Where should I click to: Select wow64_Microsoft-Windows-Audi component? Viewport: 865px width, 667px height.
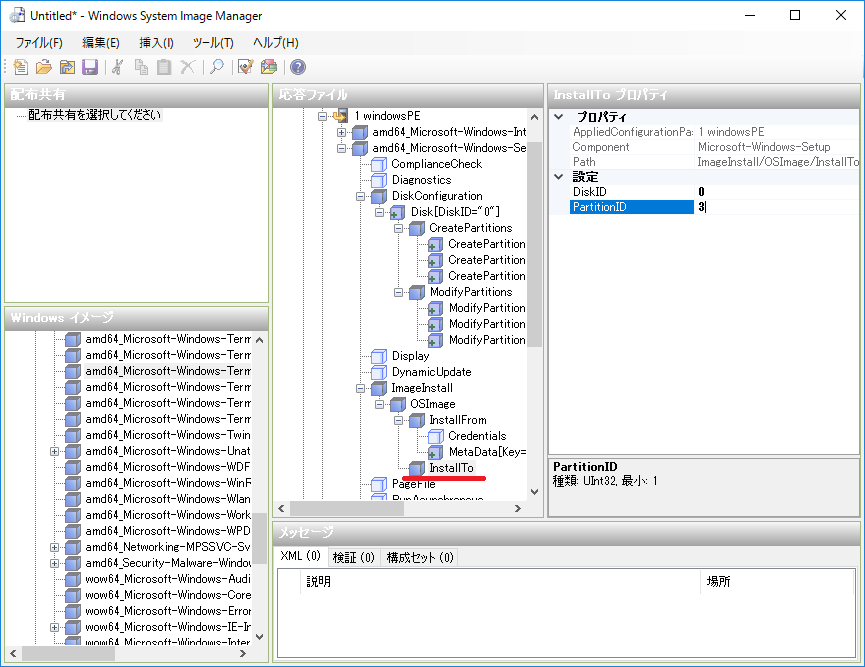tap(168, 579)
